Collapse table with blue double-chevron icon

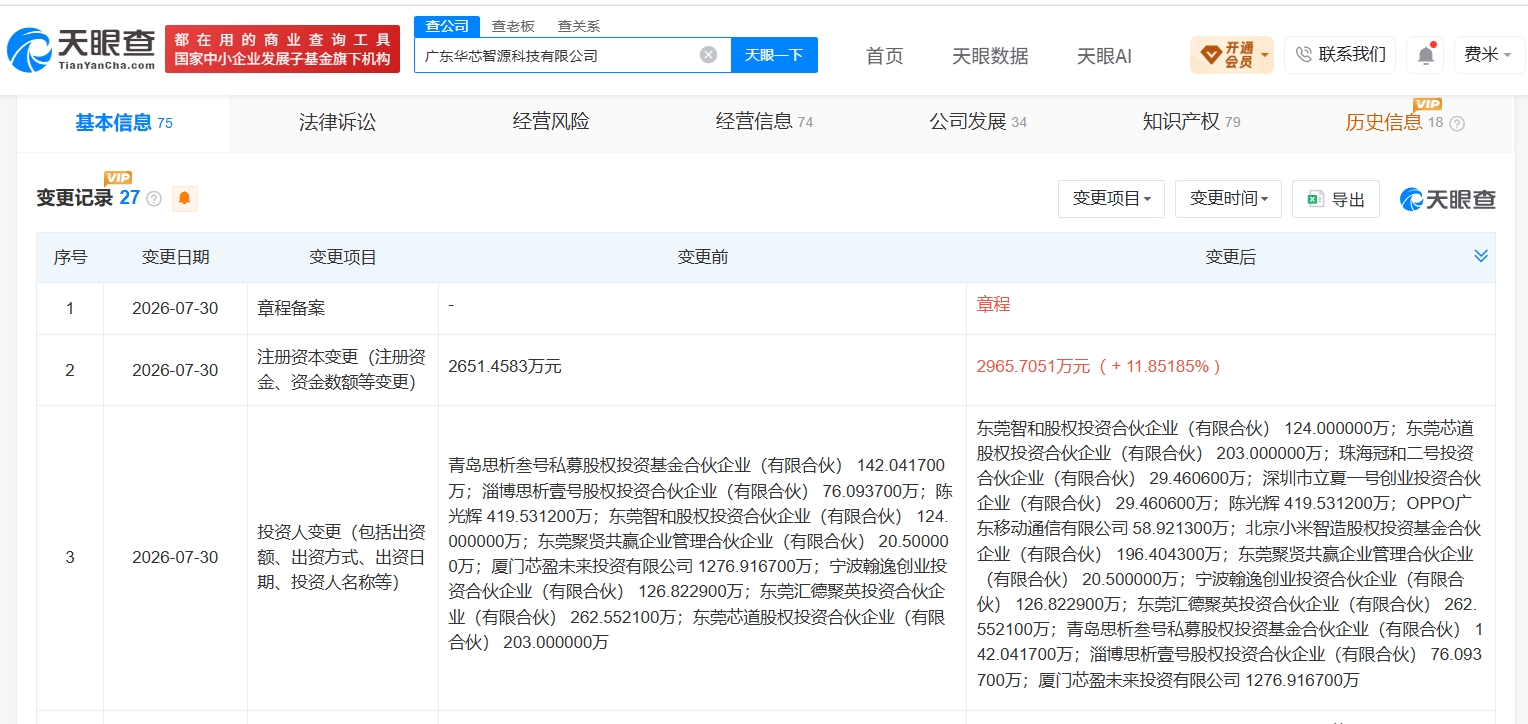click(1481, 257)
